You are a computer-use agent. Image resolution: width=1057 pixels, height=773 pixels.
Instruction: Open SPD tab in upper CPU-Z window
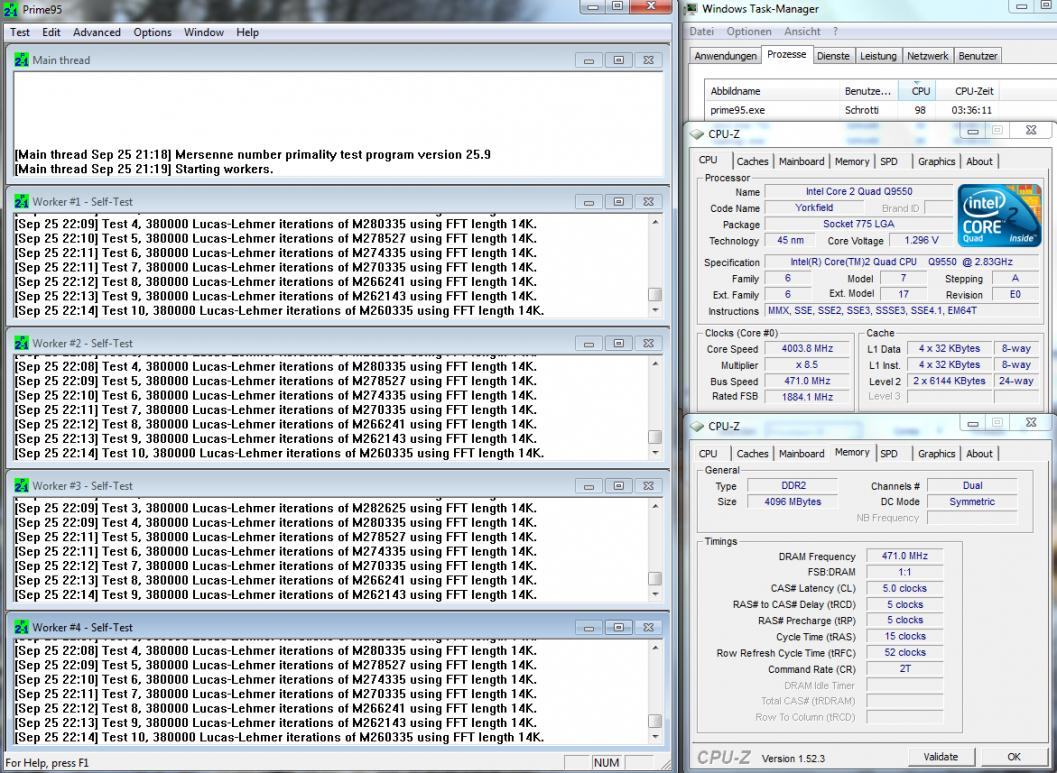click(x=889, y=162)
